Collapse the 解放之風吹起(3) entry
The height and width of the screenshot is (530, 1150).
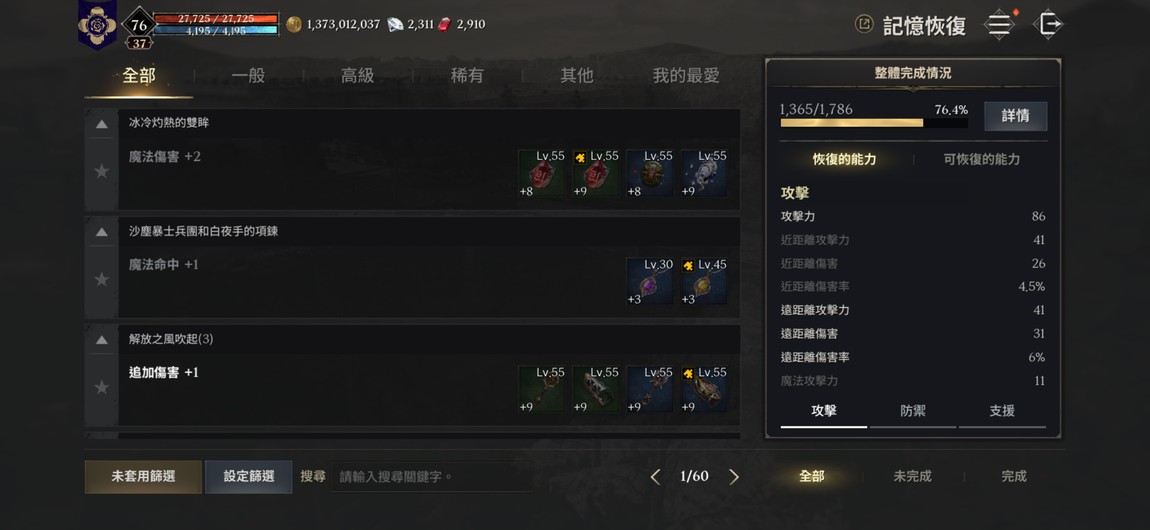(x=101, y=339)
